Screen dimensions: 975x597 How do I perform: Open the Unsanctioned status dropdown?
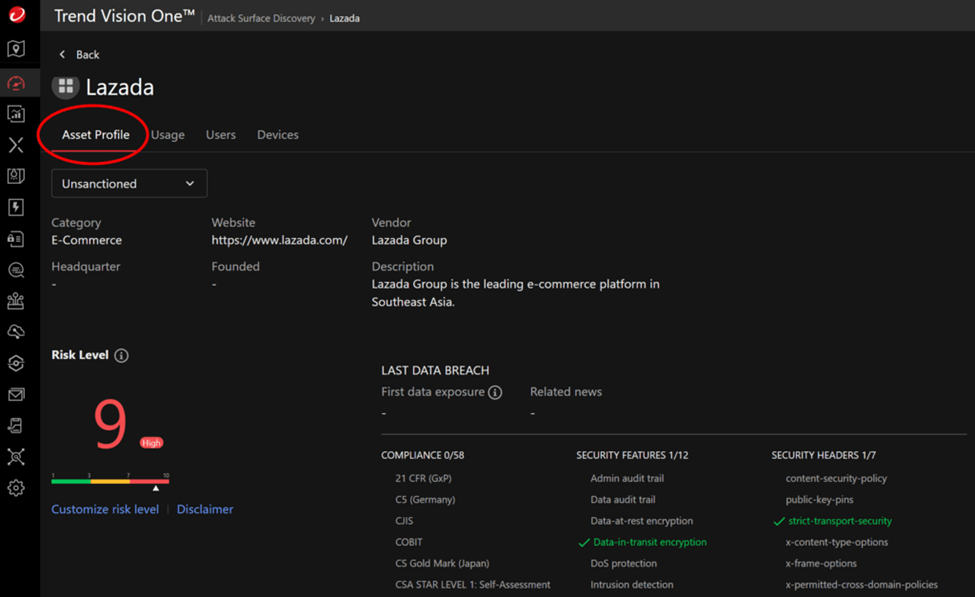pos(129,183)
